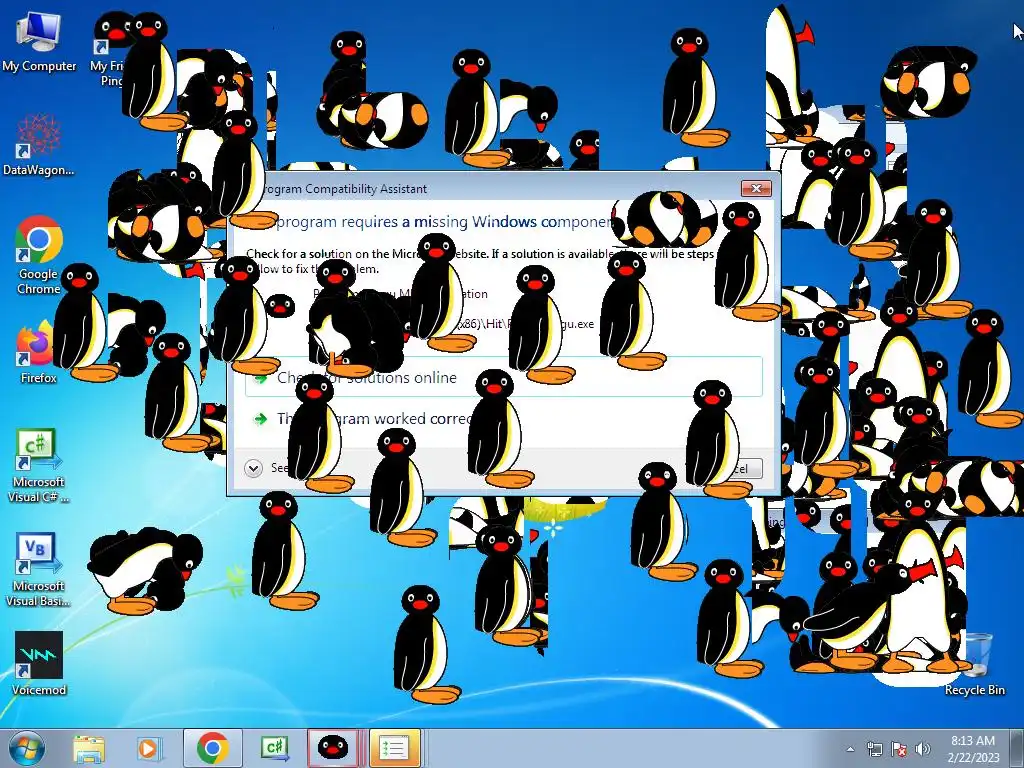Screen dimensions: 1024x768
Task: Click Cancel in the compatibility dialog
Action: [738, 468]
